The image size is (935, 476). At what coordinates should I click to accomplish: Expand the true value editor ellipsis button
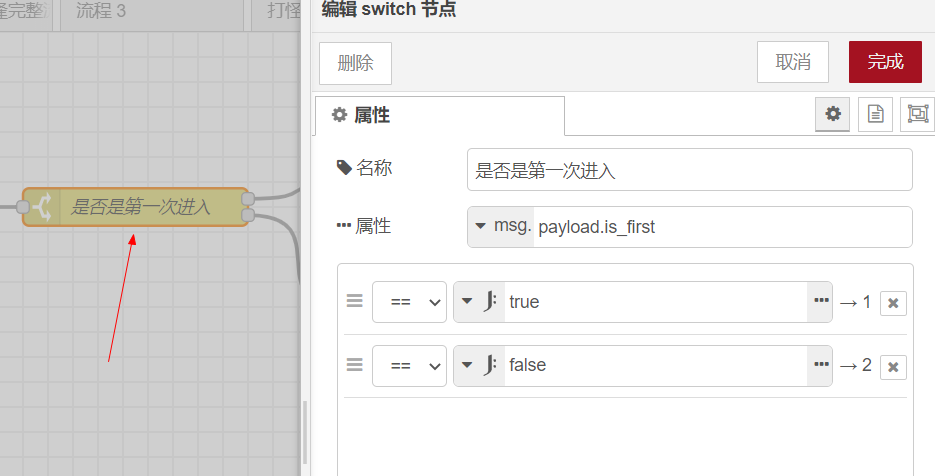coord(821,302)
